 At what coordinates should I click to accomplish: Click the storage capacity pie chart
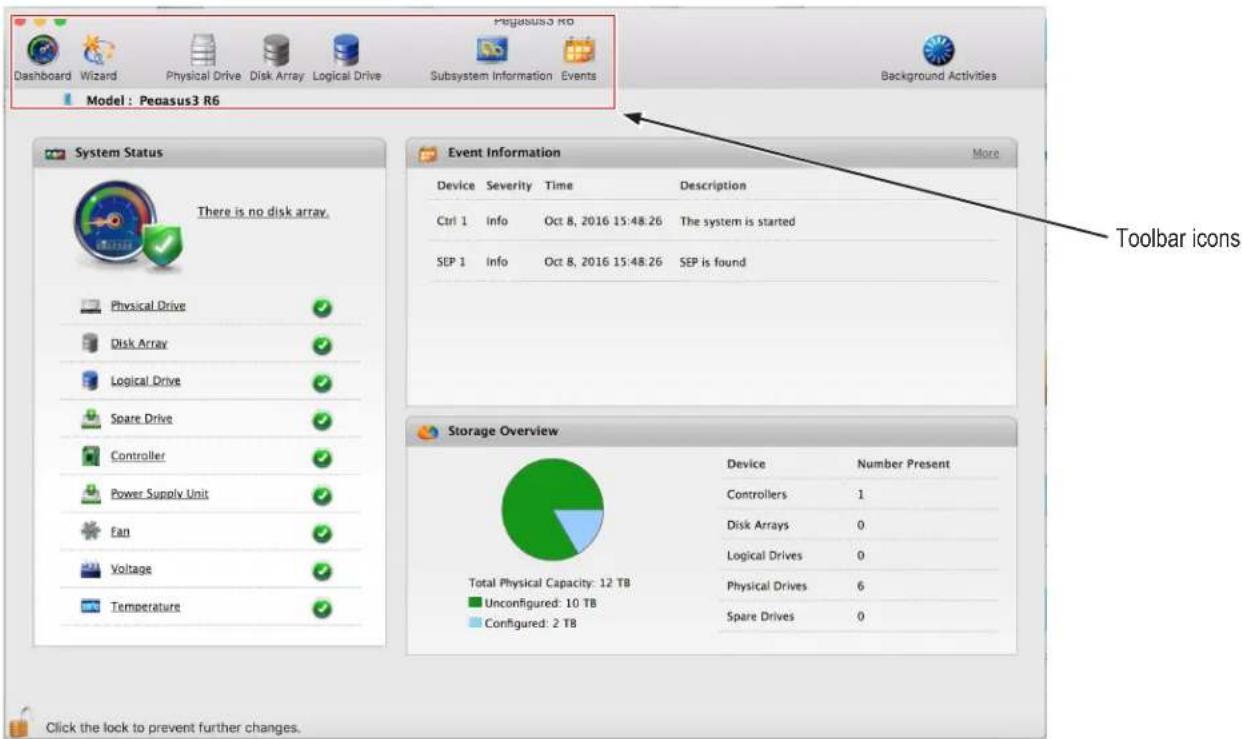pyautogui.click(x=552, y=510)
